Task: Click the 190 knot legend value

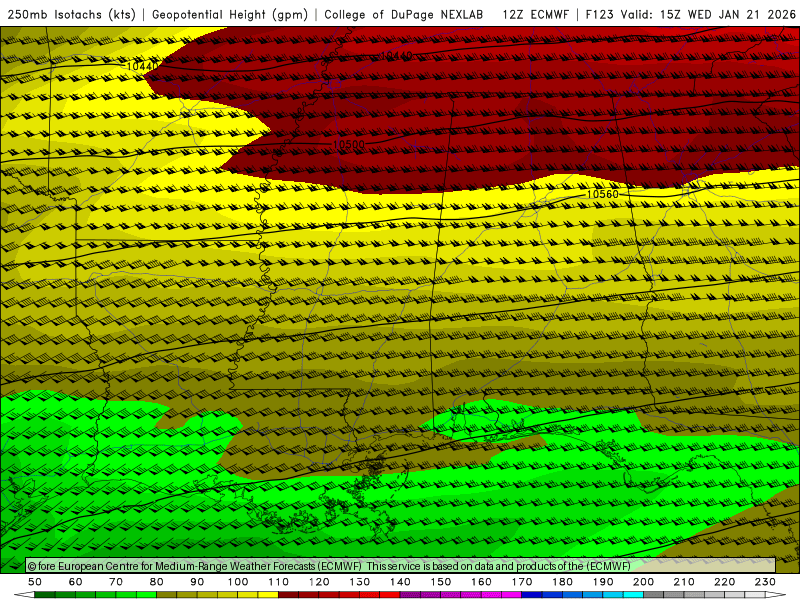Action: click(603, 582)
